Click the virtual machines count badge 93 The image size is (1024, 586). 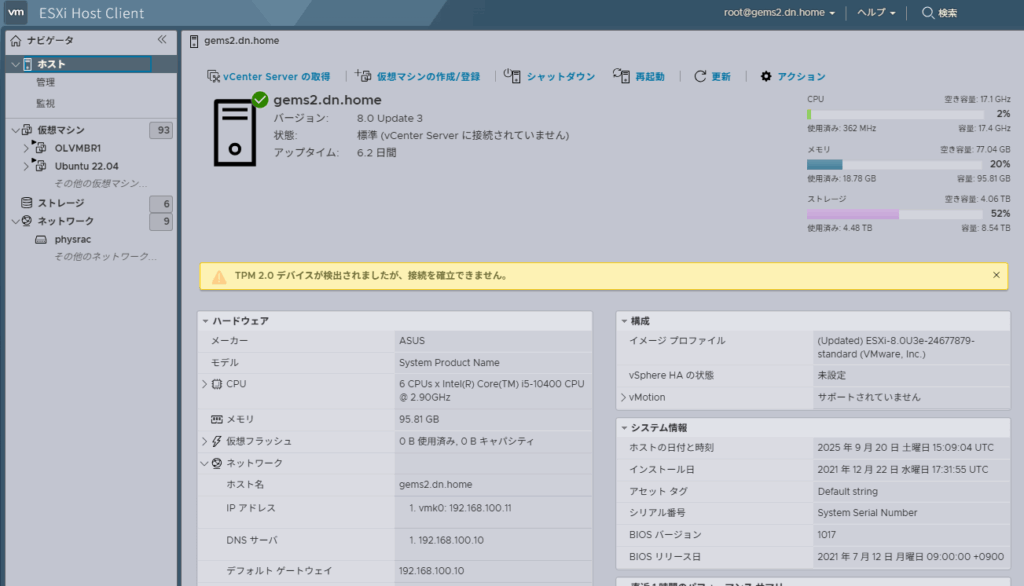pos(161,130)
